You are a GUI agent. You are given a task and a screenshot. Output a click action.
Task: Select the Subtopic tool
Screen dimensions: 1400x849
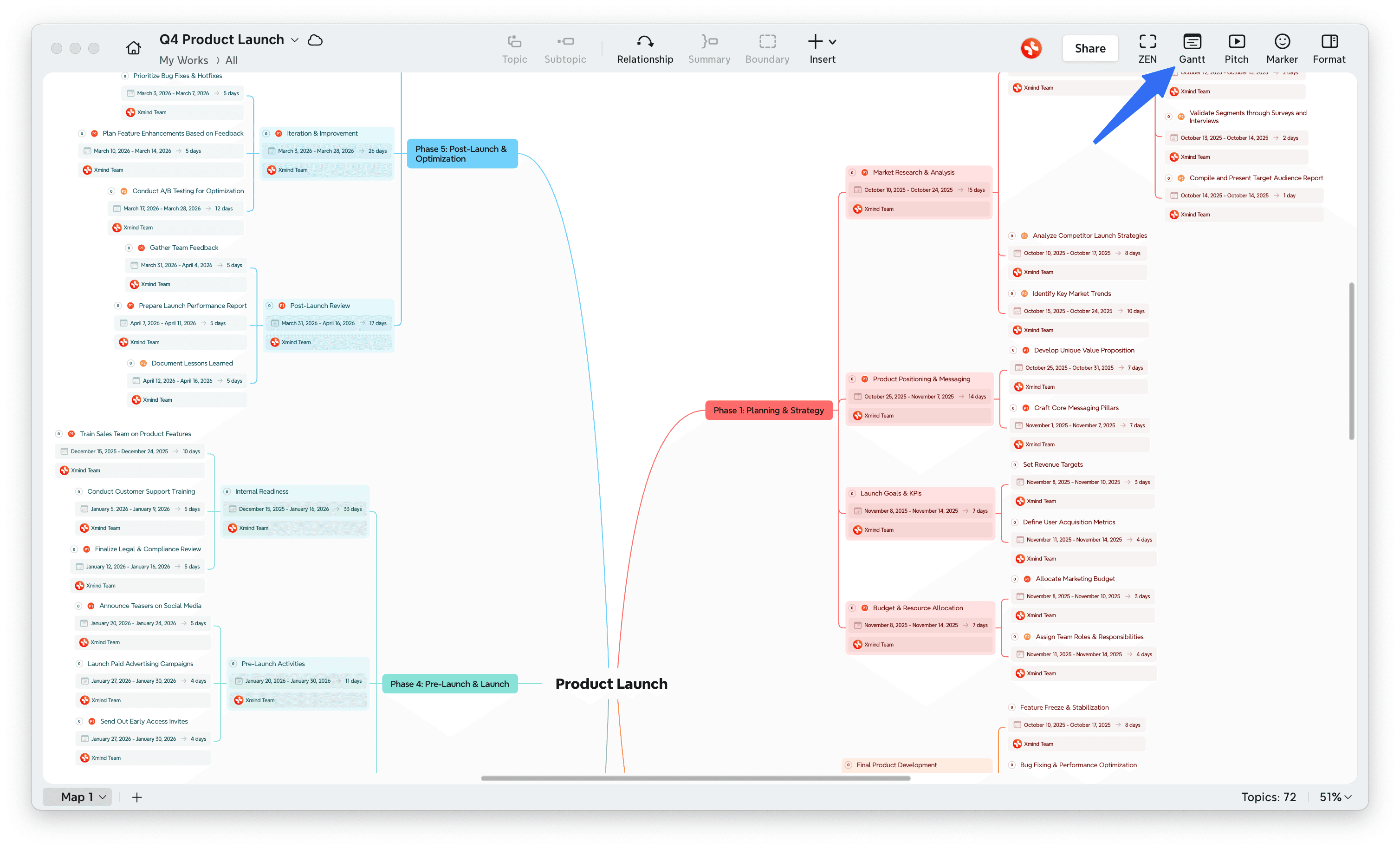[x=565, y=48]
